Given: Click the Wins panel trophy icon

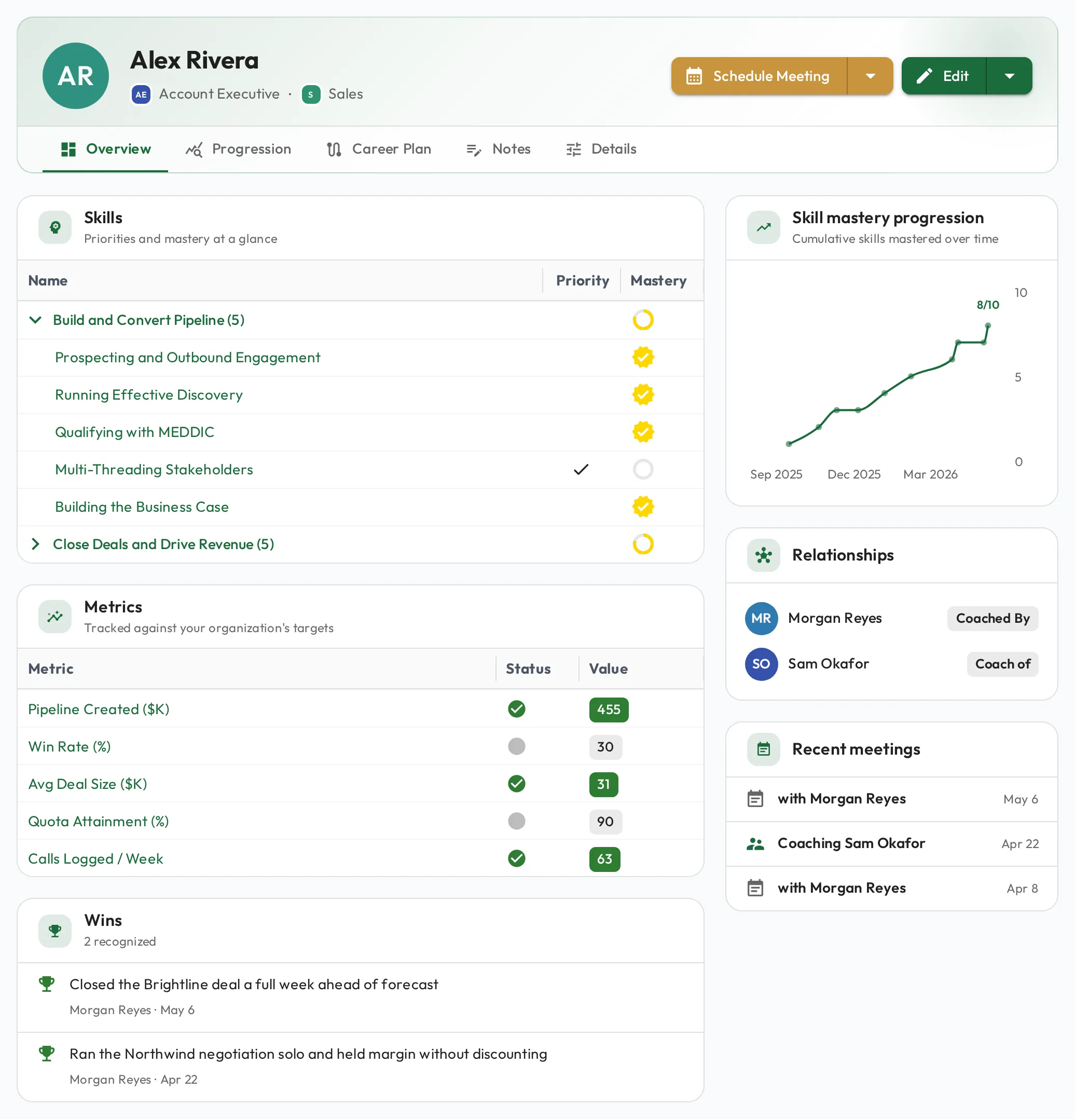Looking at the screenshot, I should (x=55, y=932).
